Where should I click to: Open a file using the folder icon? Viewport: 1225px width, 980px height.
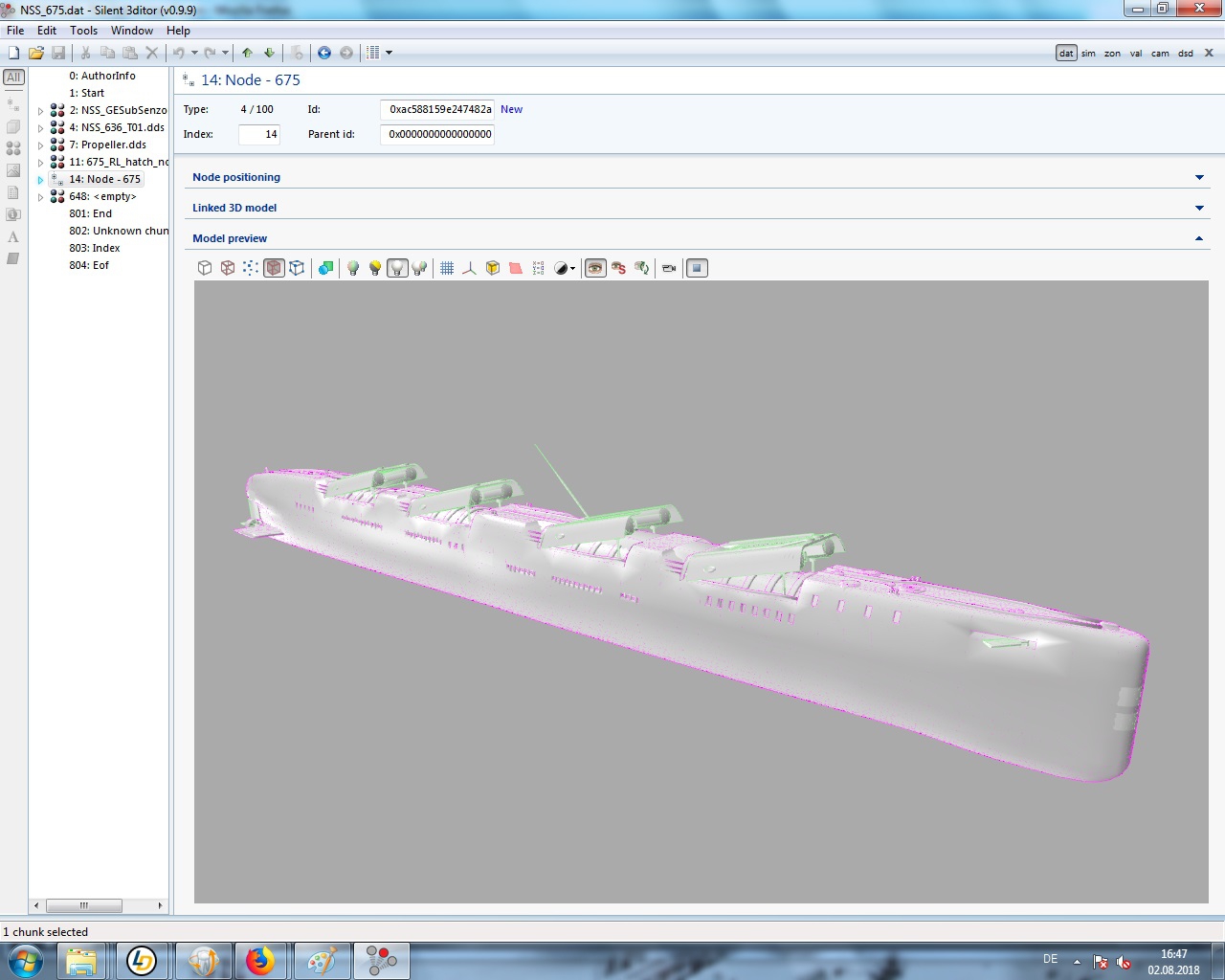click(36, 53)
